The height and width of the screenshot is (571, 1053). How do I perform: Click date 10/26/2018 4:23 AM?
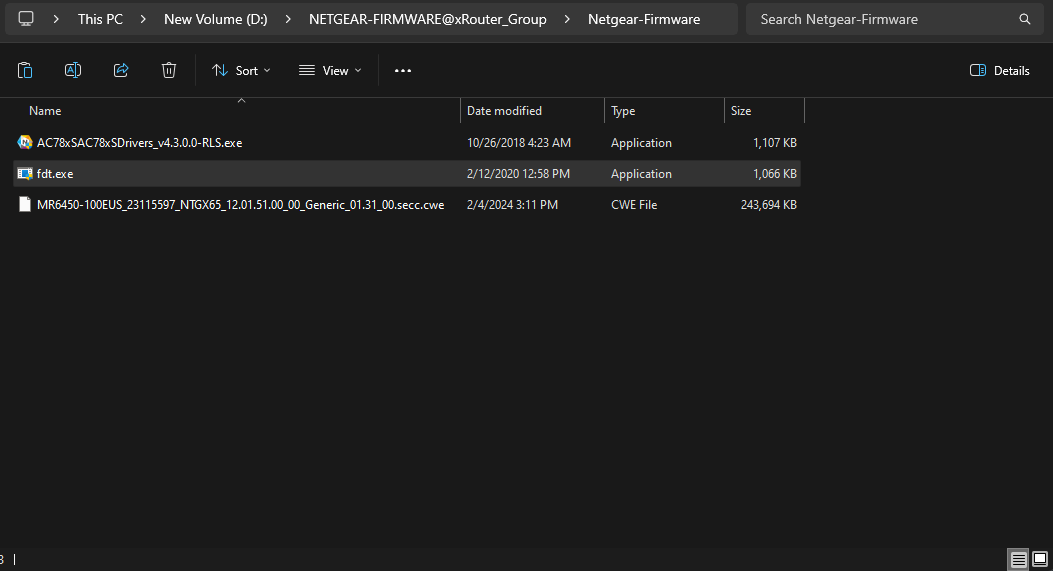519,142
